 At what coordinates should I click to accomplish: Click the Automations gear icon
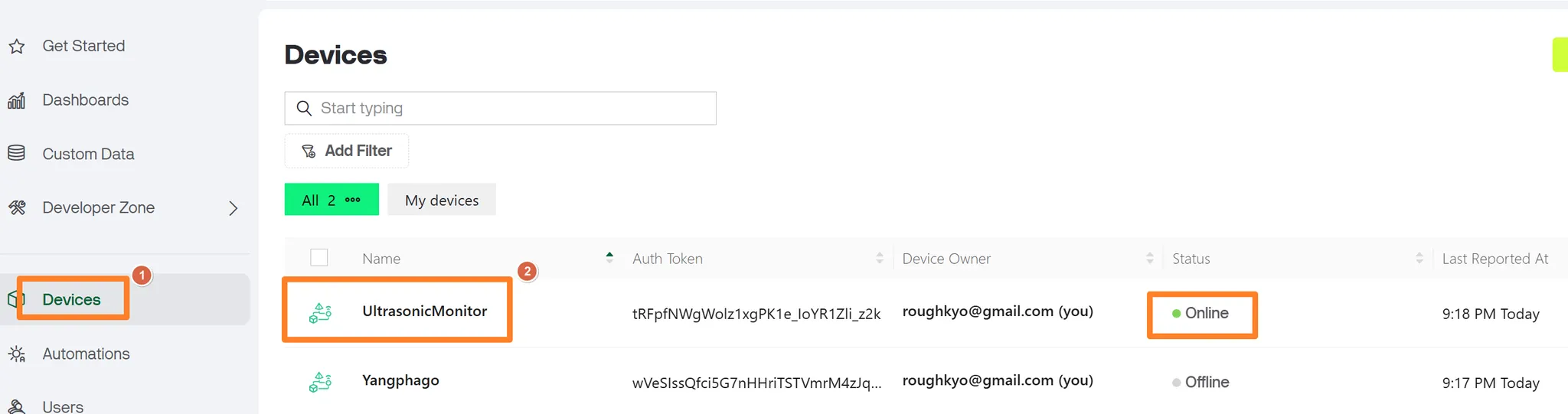pyautogui.click(x=17, y=354)
